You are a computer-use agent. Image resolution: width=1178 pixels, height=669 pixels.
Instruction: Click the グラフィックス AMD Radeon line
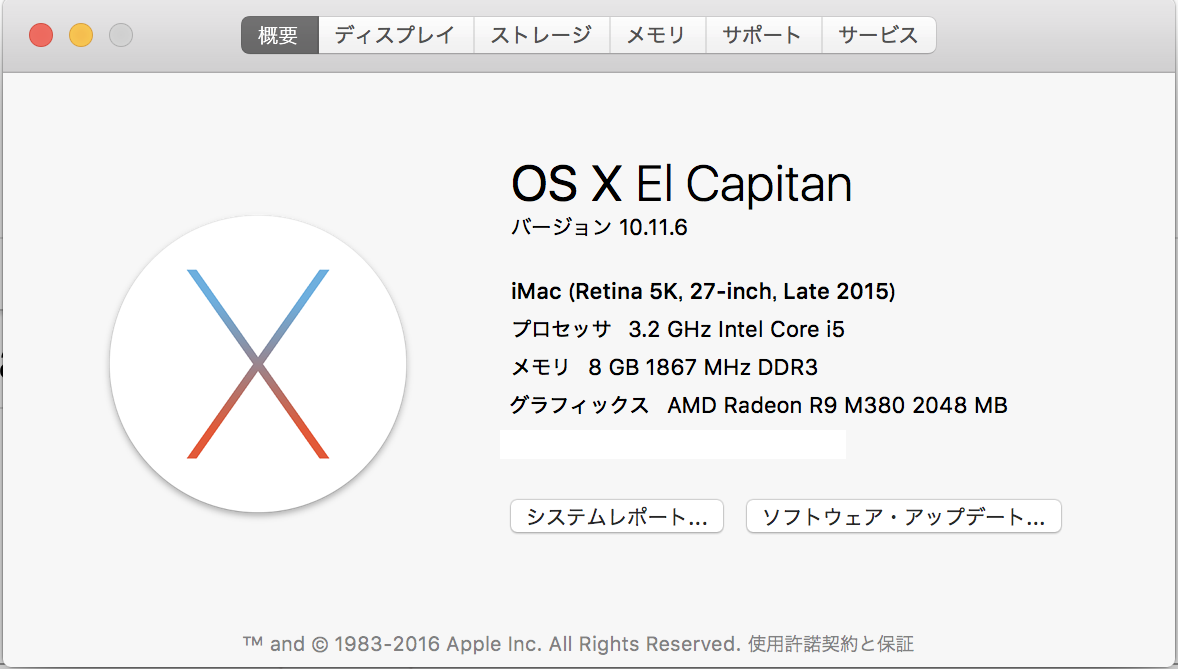click(x=758, y=405)
